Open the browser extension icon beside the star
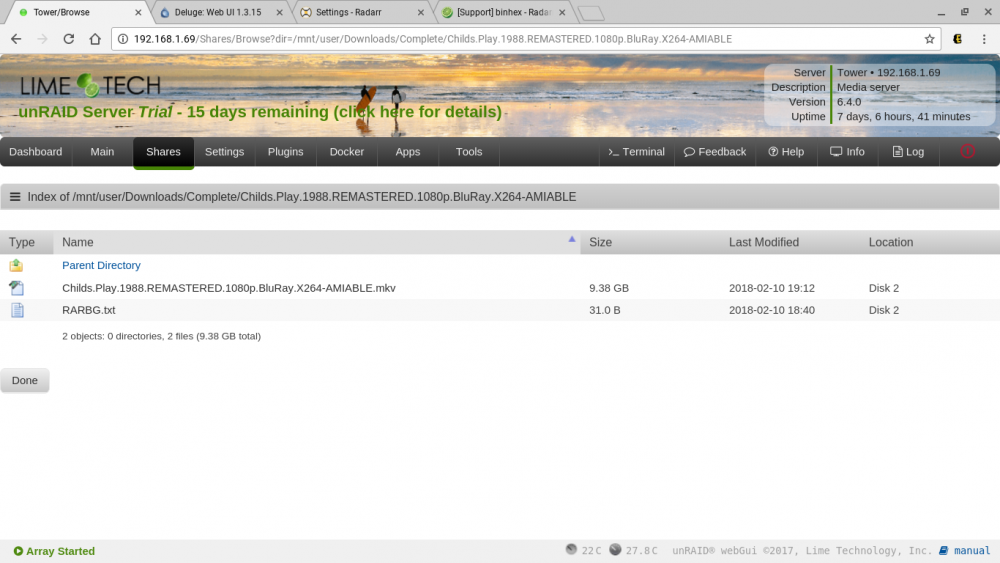 (957, 39)
